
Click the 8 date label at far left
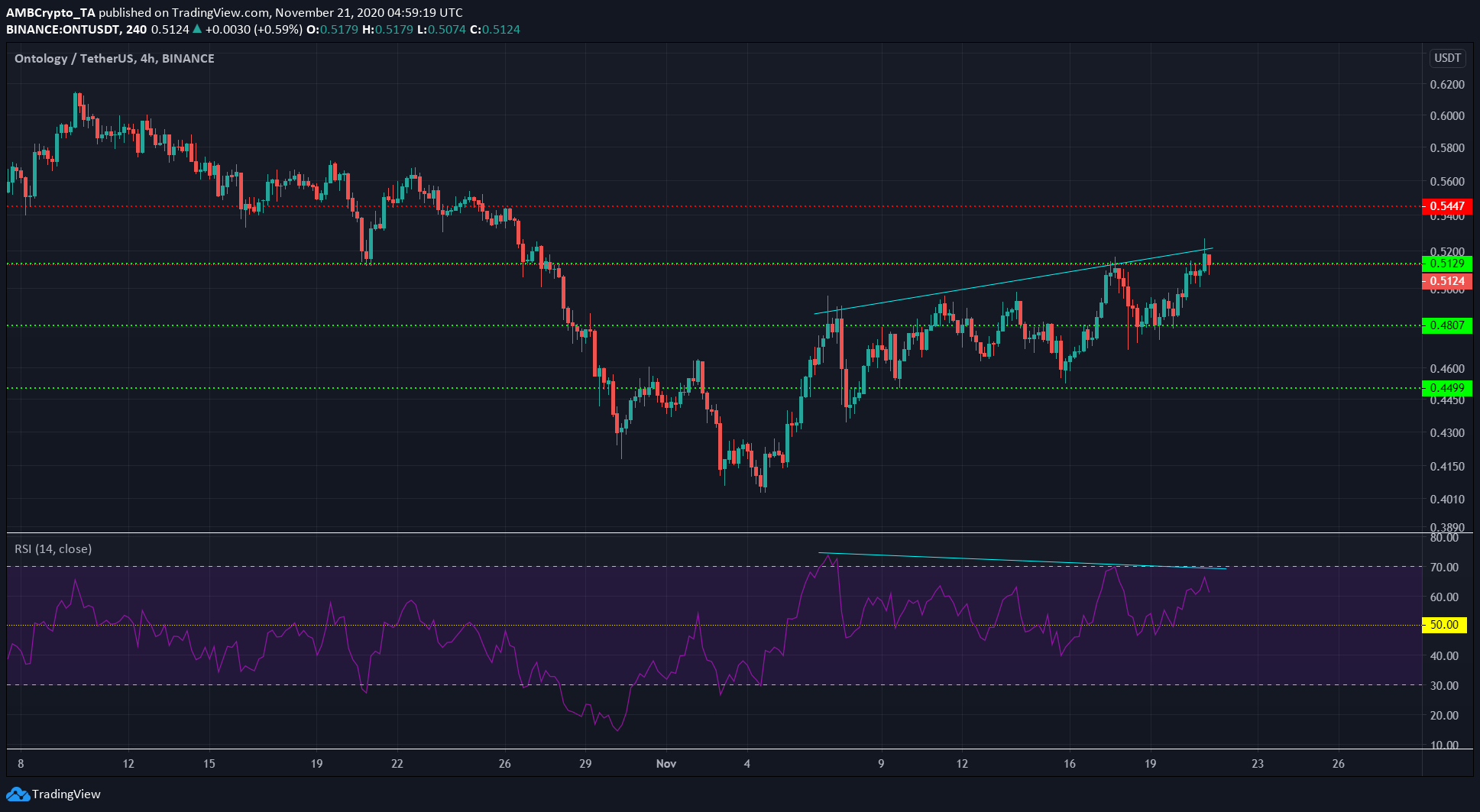tap(21, 764)
